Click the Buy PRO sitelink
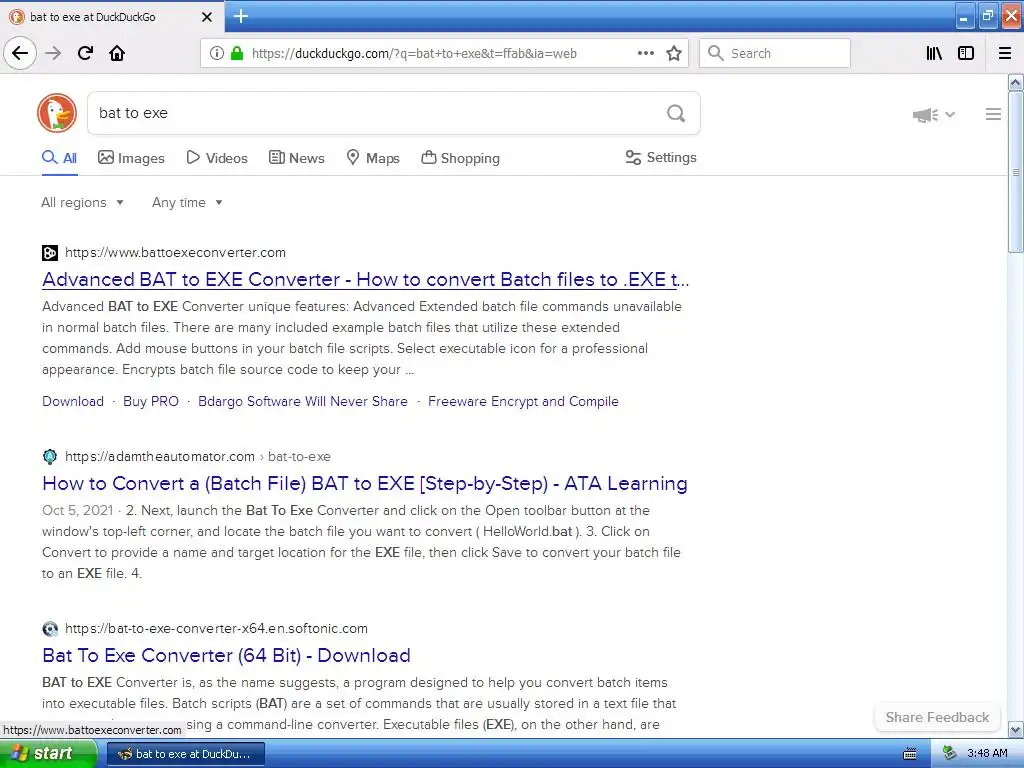 coord(151,401)
